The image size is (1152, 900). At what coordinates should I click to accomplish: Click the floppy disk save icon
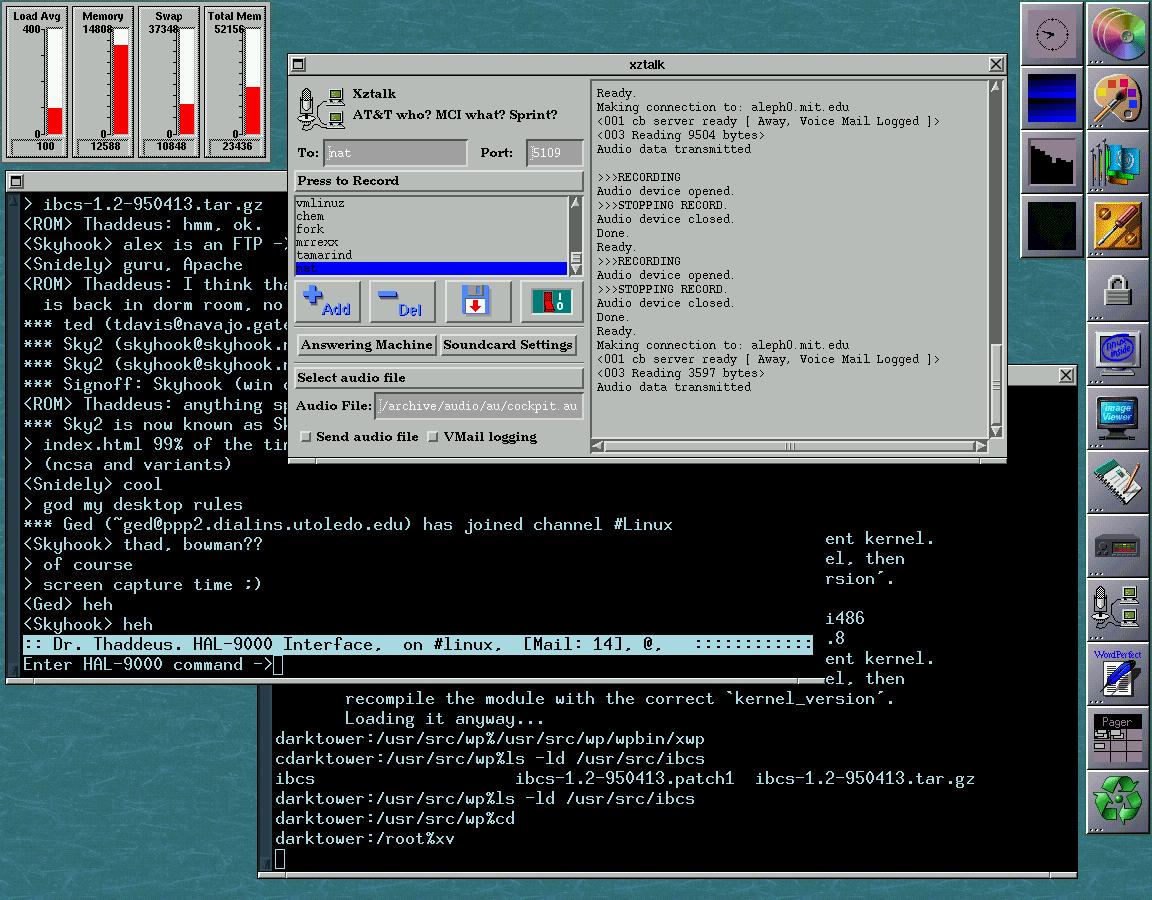(x=477, y=301)
